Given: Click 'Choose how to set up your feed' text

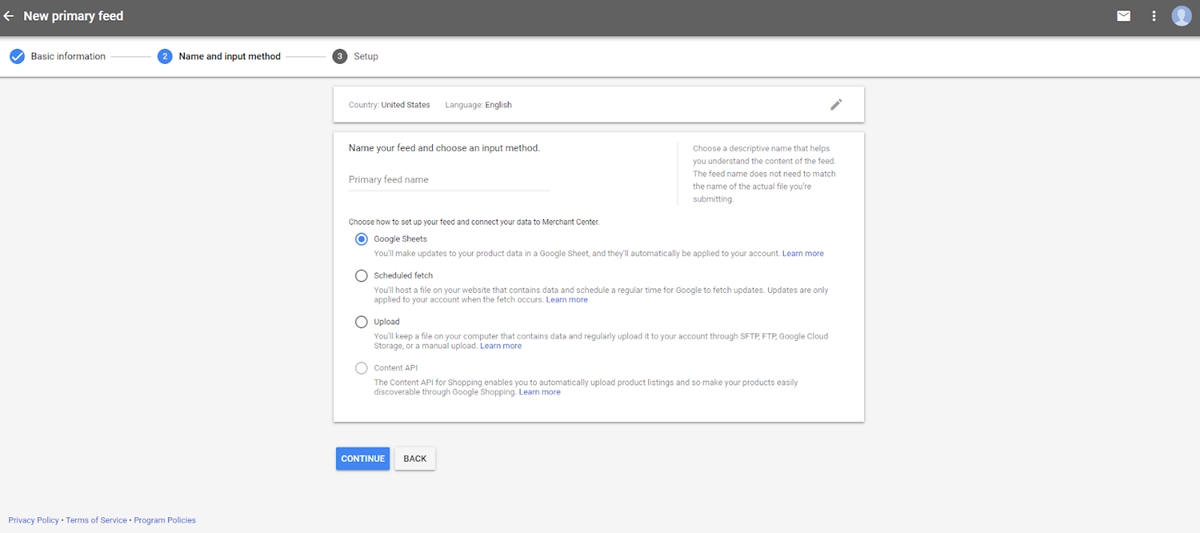Looking at the screenshot, I should click(474, 221).
